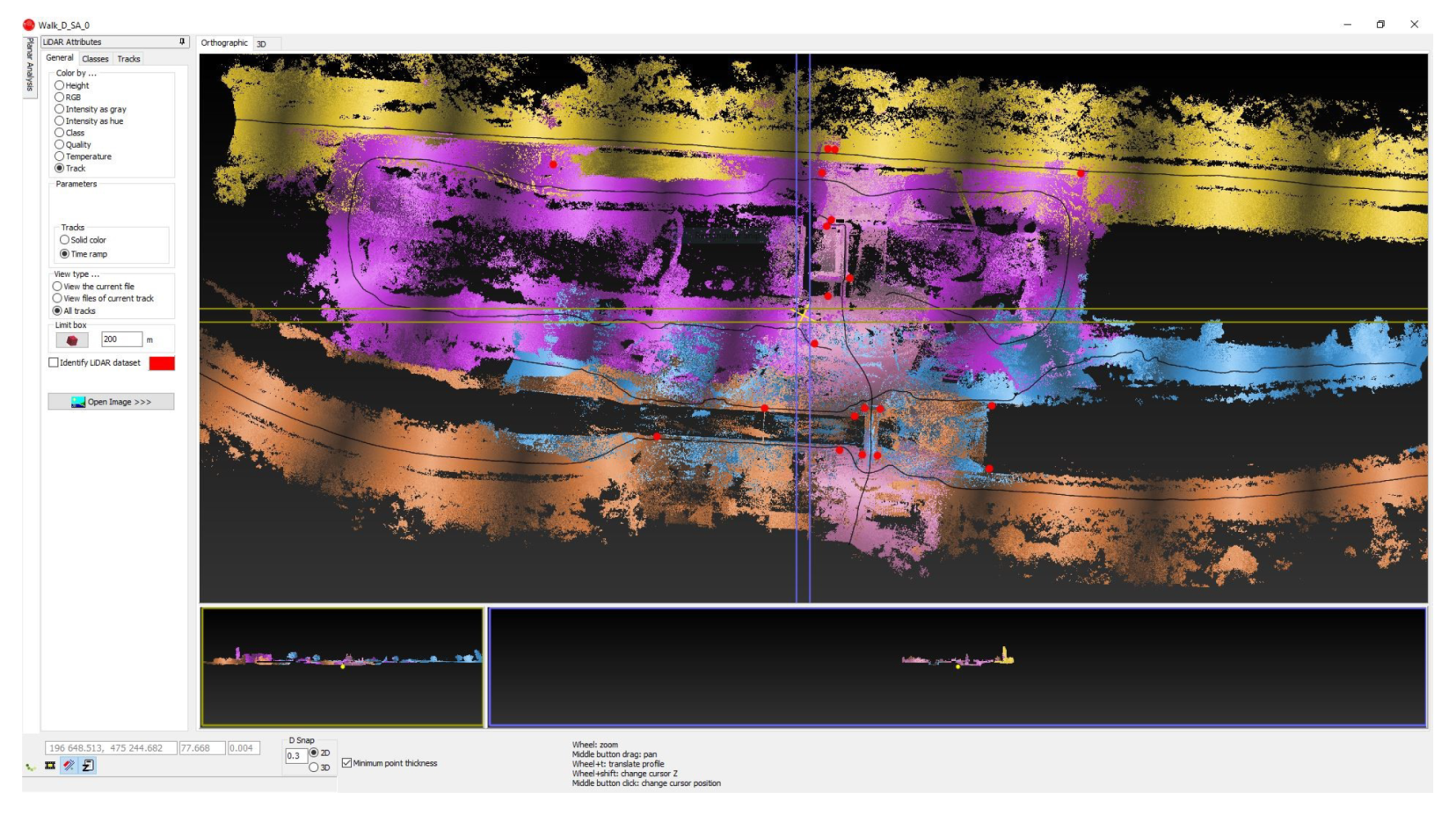
Task: Switch D Snap mode to 3D
Action: pos(314,768)
